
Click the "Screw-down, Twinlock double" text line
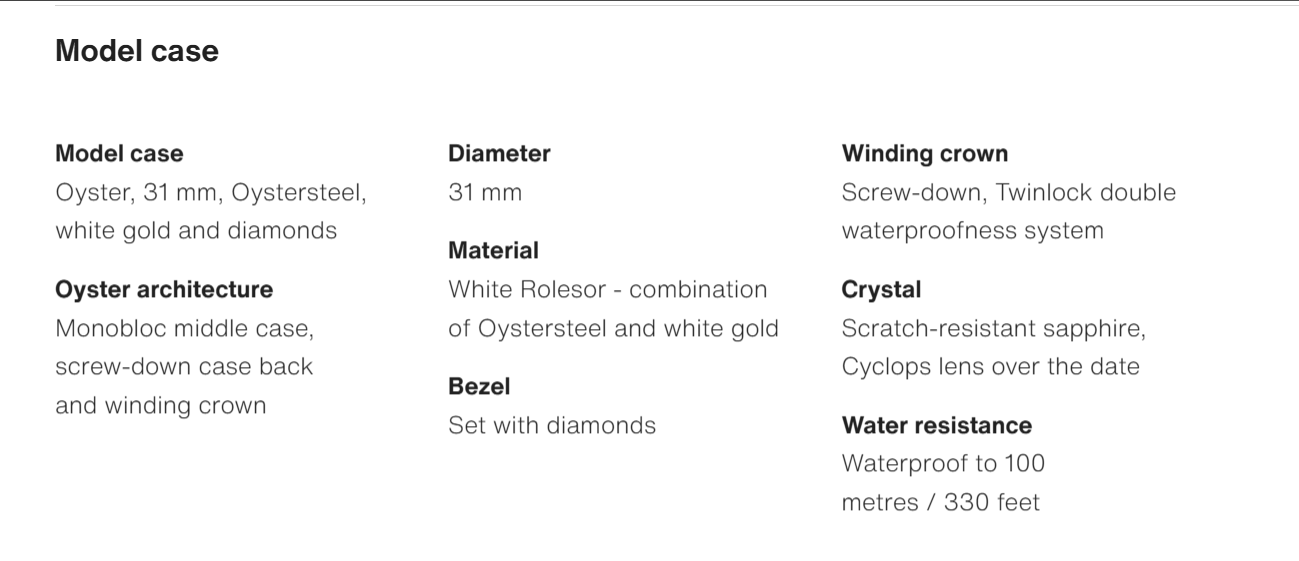point(1009,192)
